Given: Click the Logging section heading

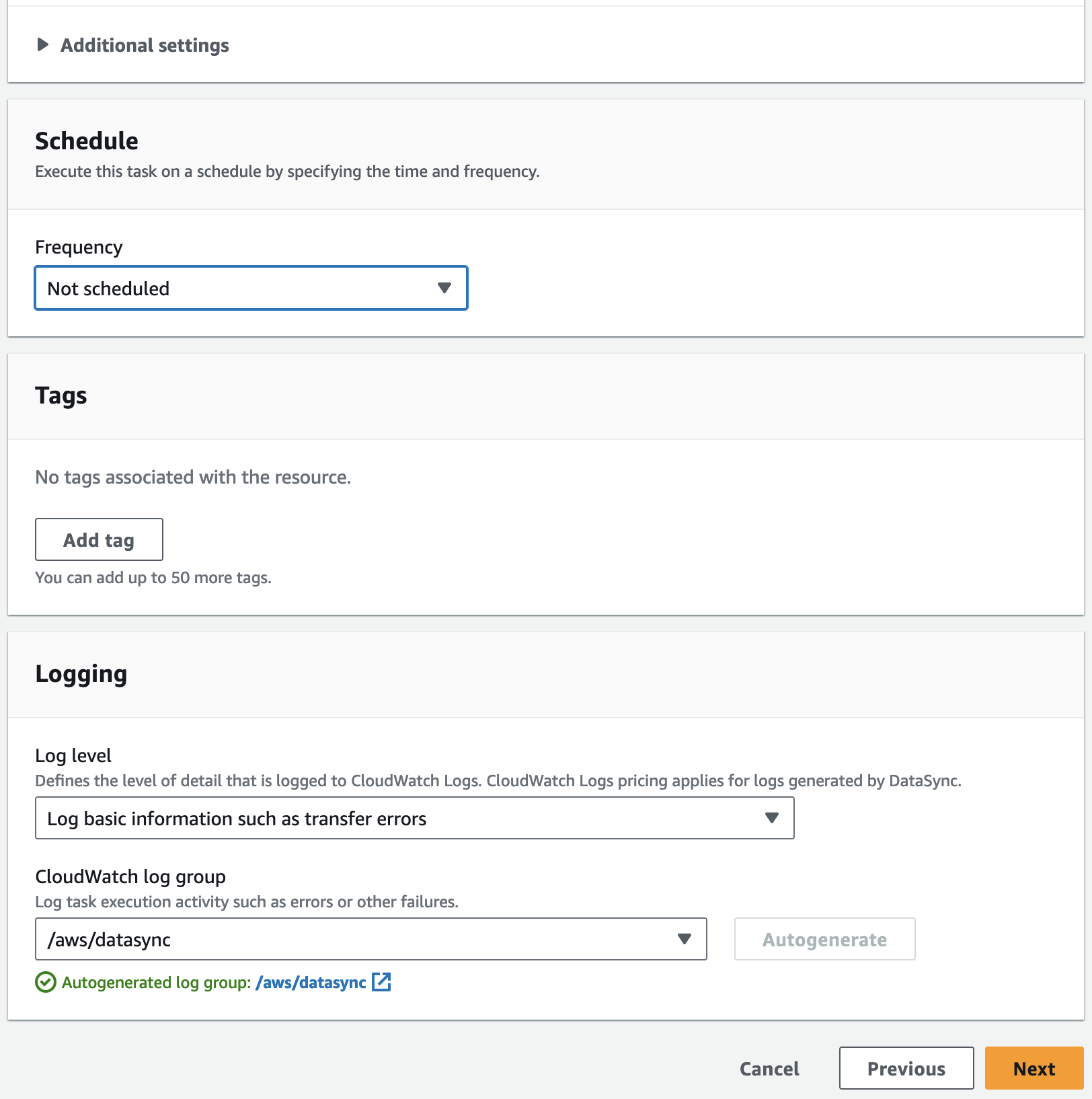Looking at the screenshot, I should [x=81, y=674].
